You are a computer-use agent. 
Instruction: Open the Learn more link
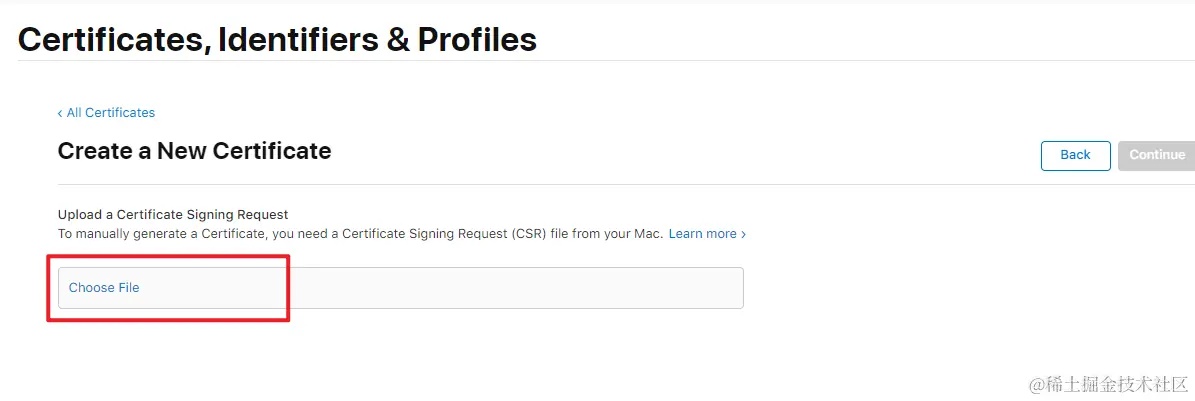[x=702, y=234]
